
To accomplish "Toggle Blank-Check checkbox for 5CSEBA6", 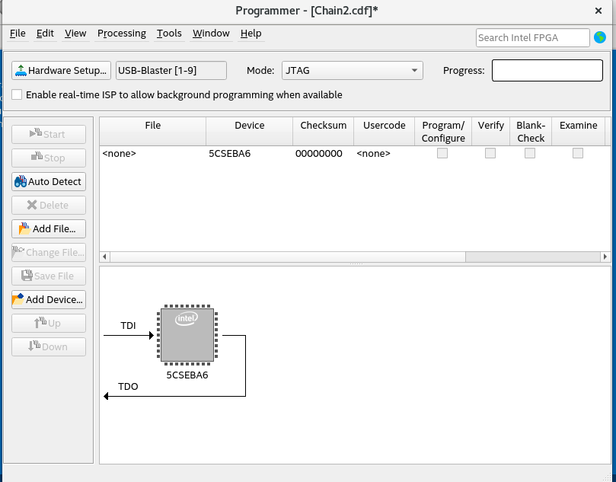I will [530, 153].
